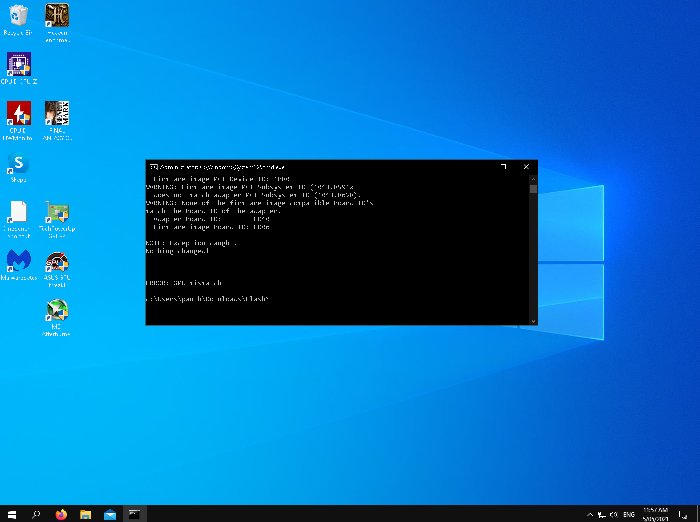Open the clock and date flyout
Viewport: 700px width, 522px height.
coord(655,514)
